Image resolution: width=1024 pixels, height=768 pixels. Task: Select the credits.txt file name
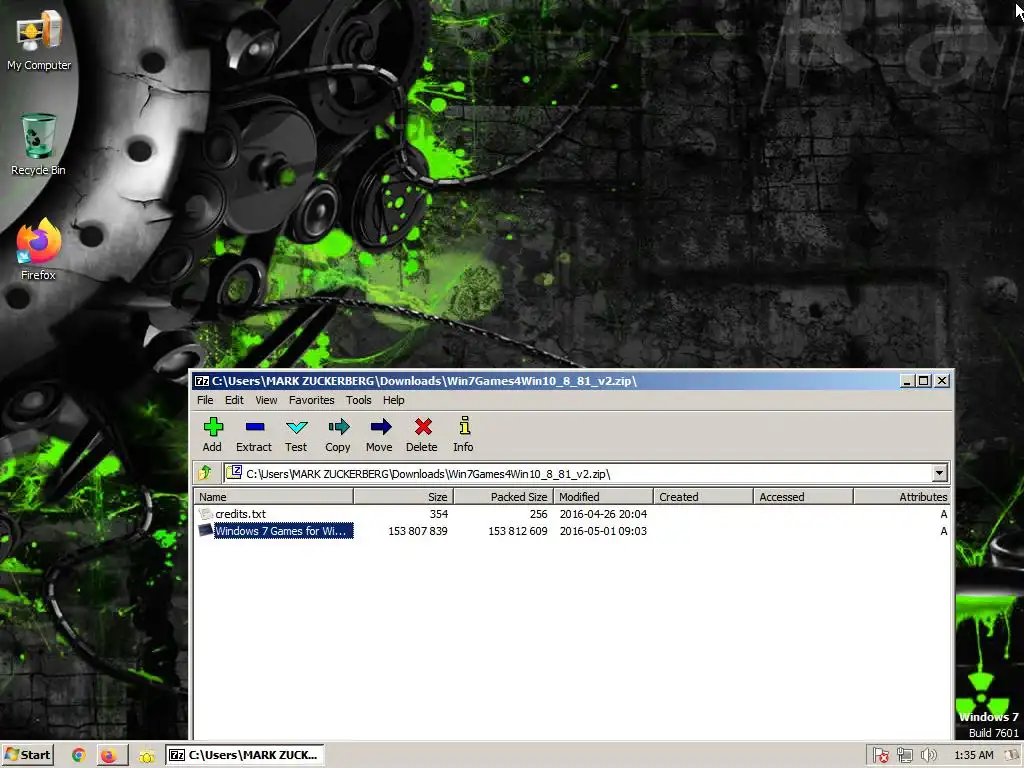point(240,514)
